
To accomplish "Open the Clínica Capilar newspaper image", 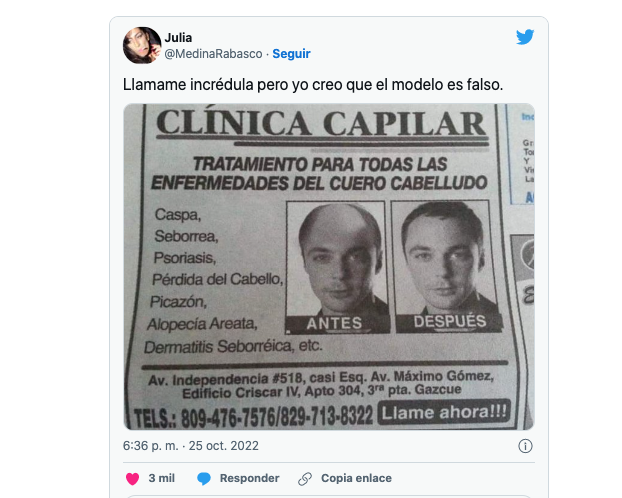I will coord(329,267).
